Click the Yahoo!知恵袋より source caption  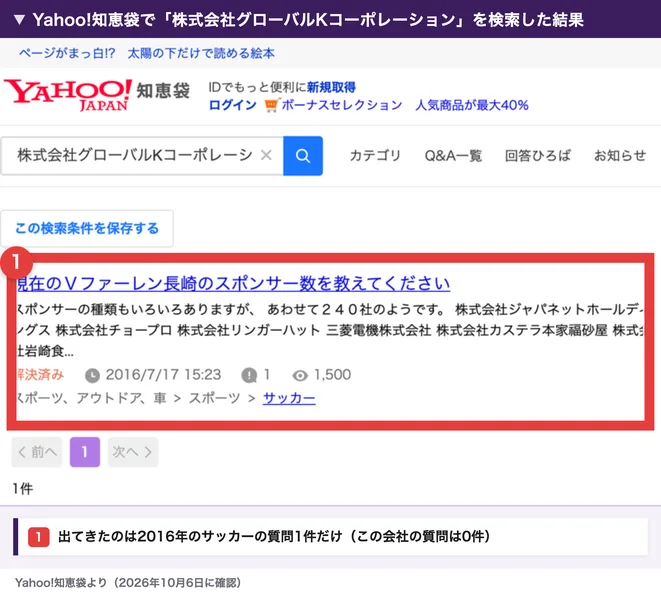[128, 583]
